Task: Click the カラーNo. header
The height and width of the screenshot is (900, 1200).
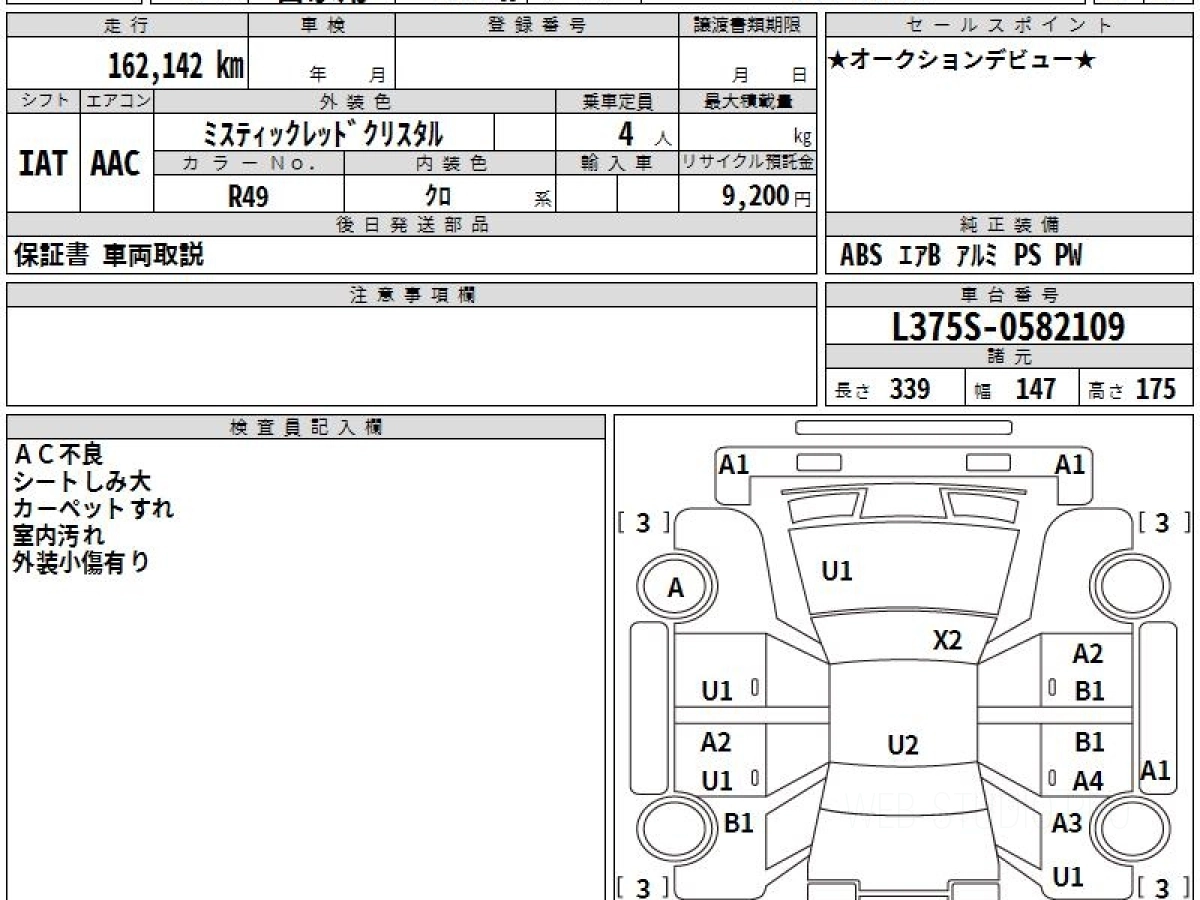Action: (x=249, y=163)
